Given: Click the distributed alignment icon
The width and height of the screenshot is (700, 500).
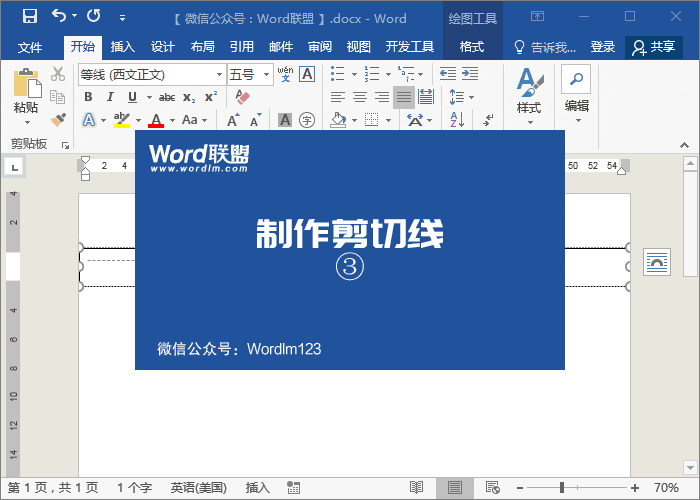Looking at the screenshot, I should pos(425,97).
